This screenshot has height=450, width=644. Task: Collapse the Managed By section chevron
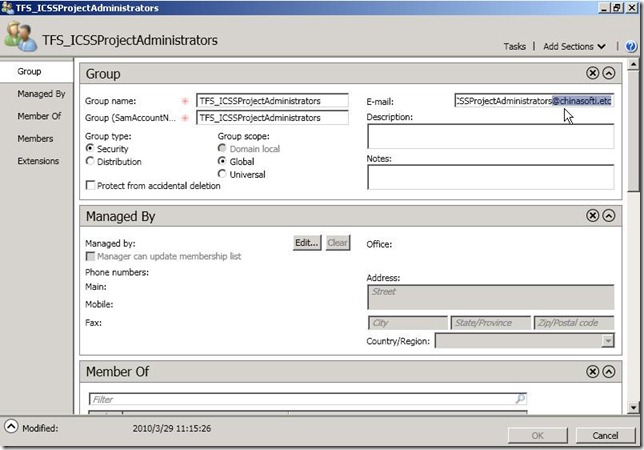pyautogui.click(x=609, y=216)
